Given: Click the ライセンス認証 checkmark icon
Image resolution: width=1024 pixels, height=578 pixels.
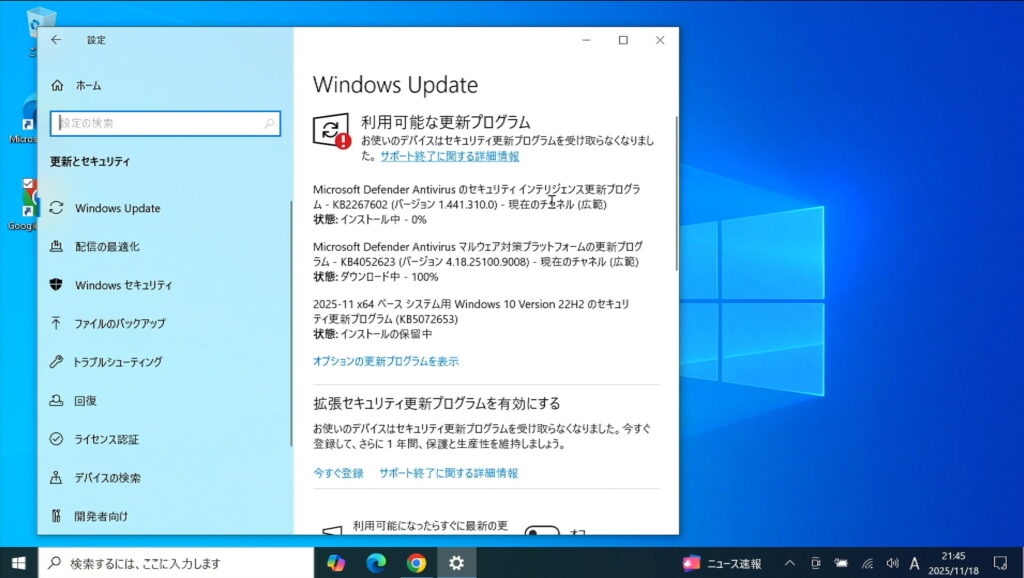Looking at the screenshot, I should click(56, 439).
